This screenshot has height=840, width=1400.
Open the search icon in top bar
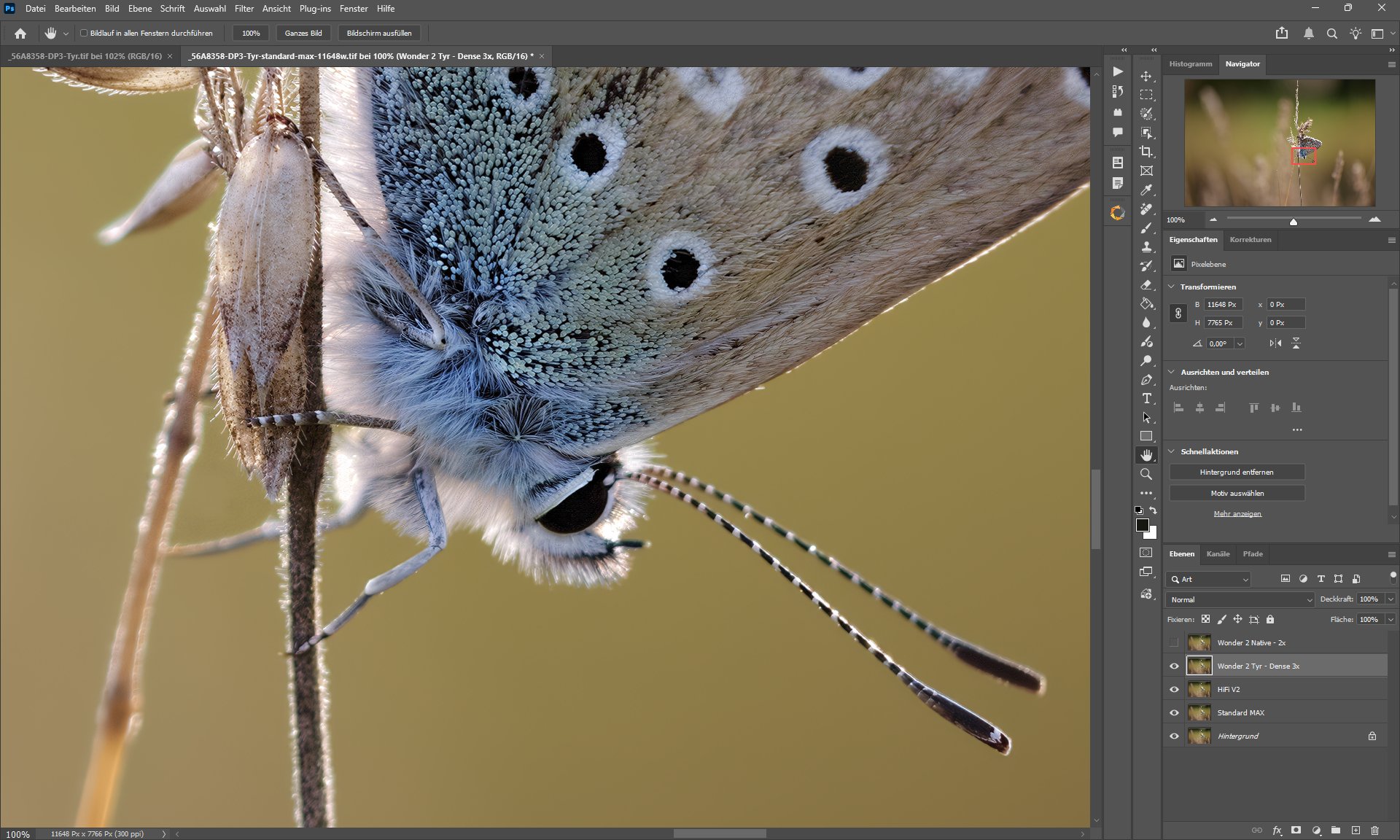(1331, 34)
